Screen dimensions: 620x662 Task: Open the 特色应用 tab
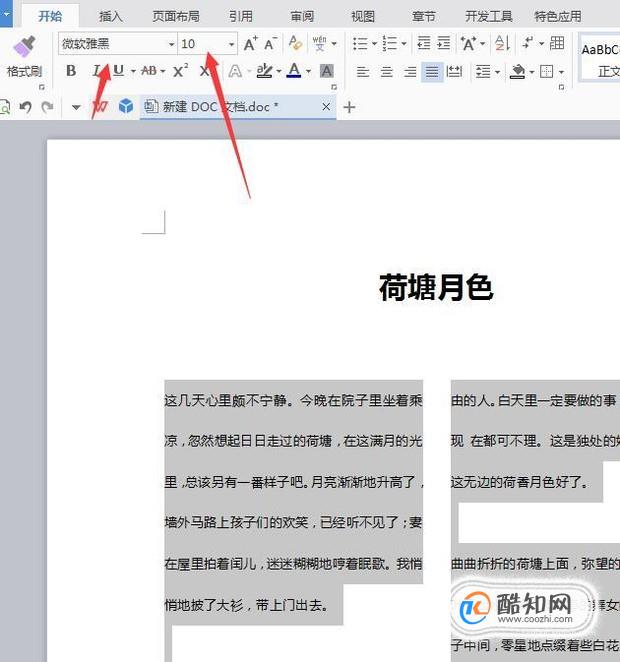click(558, 16)
